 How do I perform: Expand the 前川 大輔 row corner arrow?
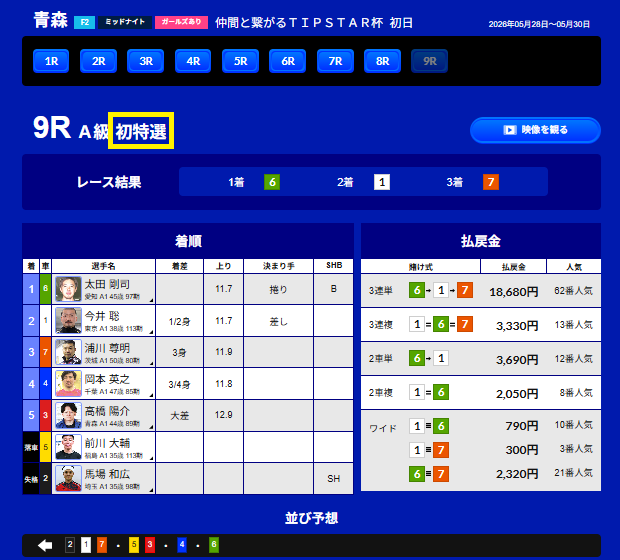pos(151,458)
